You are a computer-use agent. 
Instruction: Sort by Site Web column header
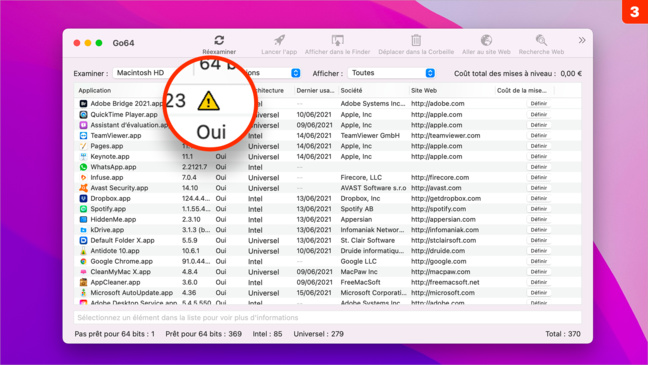pos(424,90)
